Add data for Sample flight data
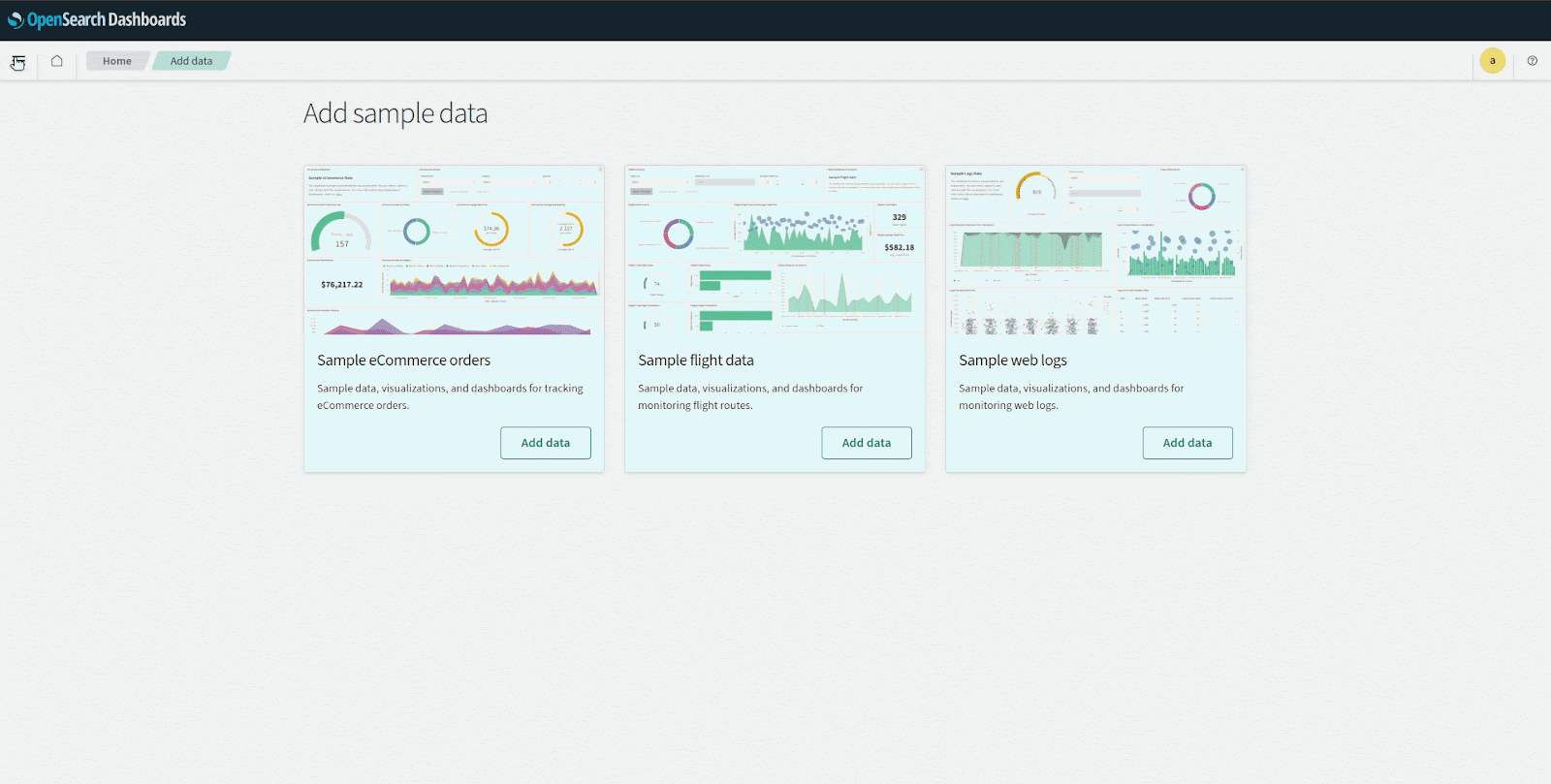 (x=867, y=443)
